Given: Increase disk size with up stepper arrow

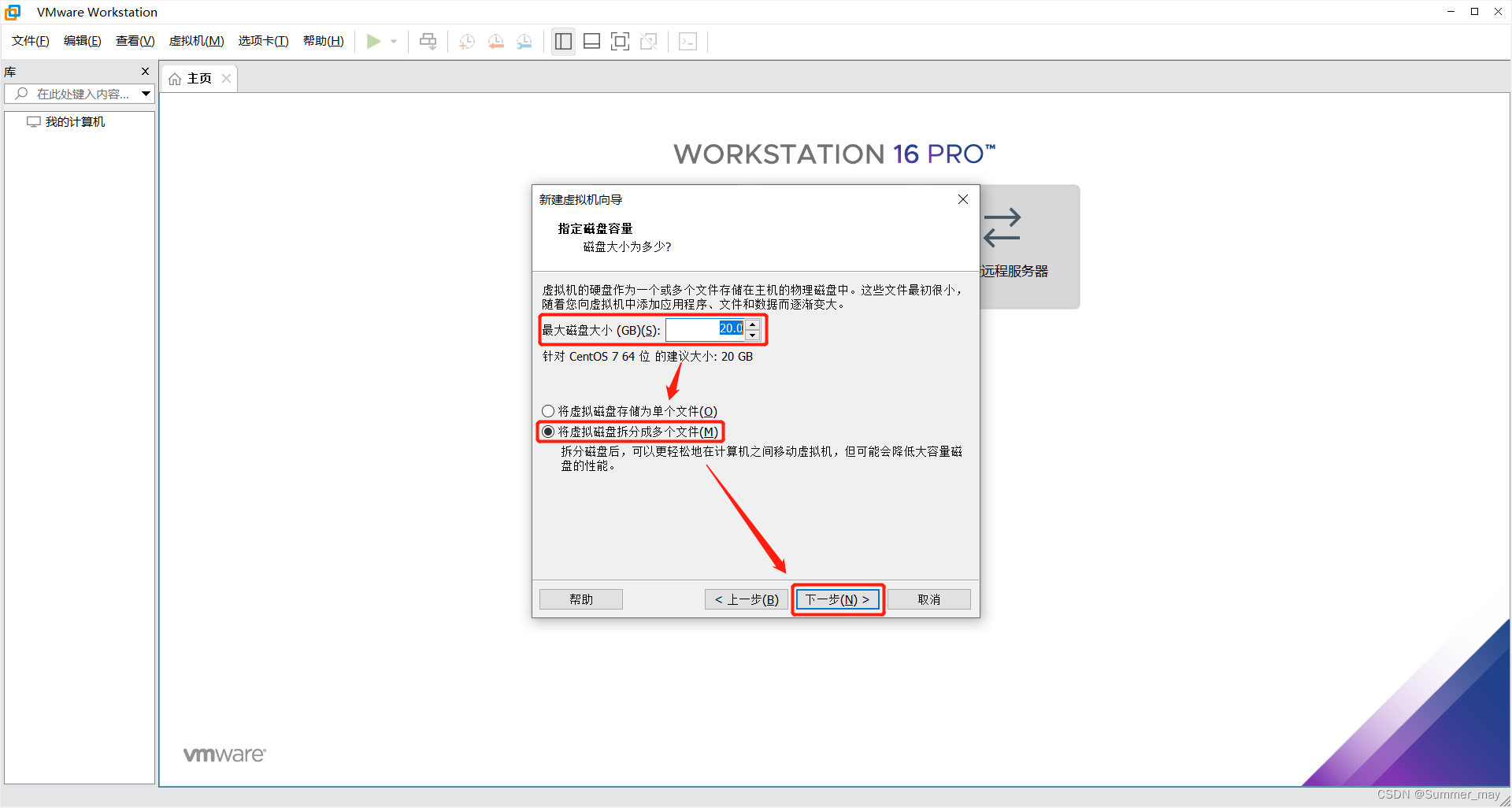Looking at the screenshot, I should [x=753, y=324].
